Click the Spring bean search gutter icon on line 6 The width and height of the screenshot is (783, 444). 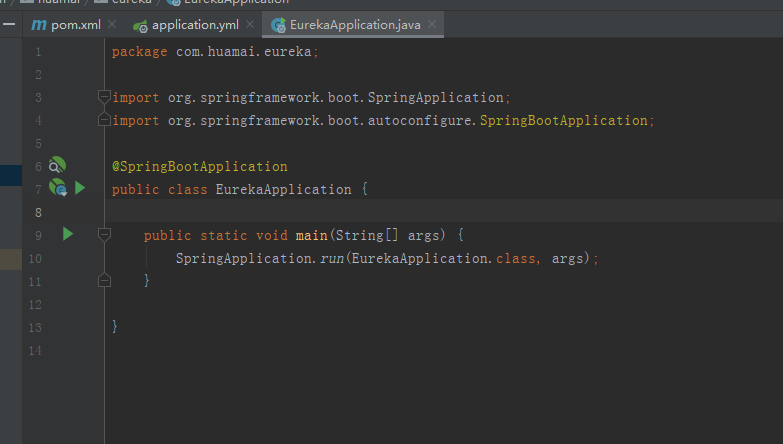click(x=57, y=165)
